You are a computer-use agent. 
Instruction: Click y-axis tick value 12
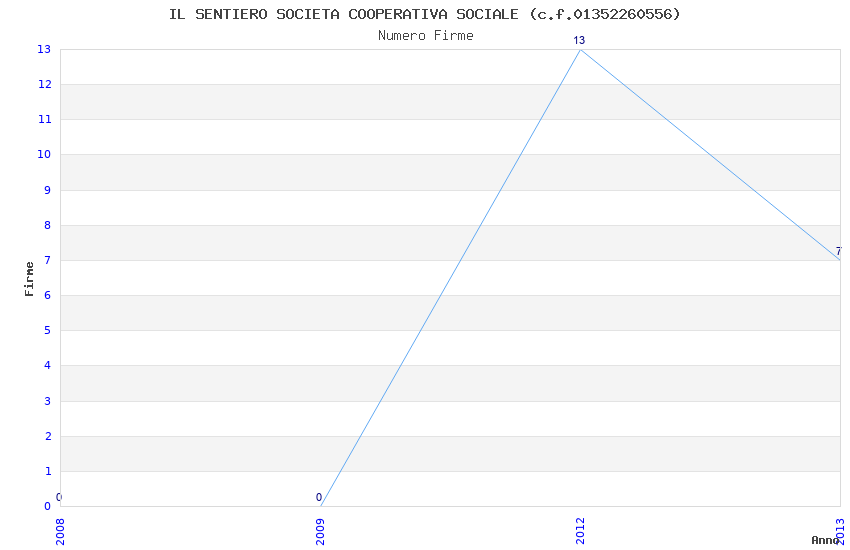pos(44,84)
